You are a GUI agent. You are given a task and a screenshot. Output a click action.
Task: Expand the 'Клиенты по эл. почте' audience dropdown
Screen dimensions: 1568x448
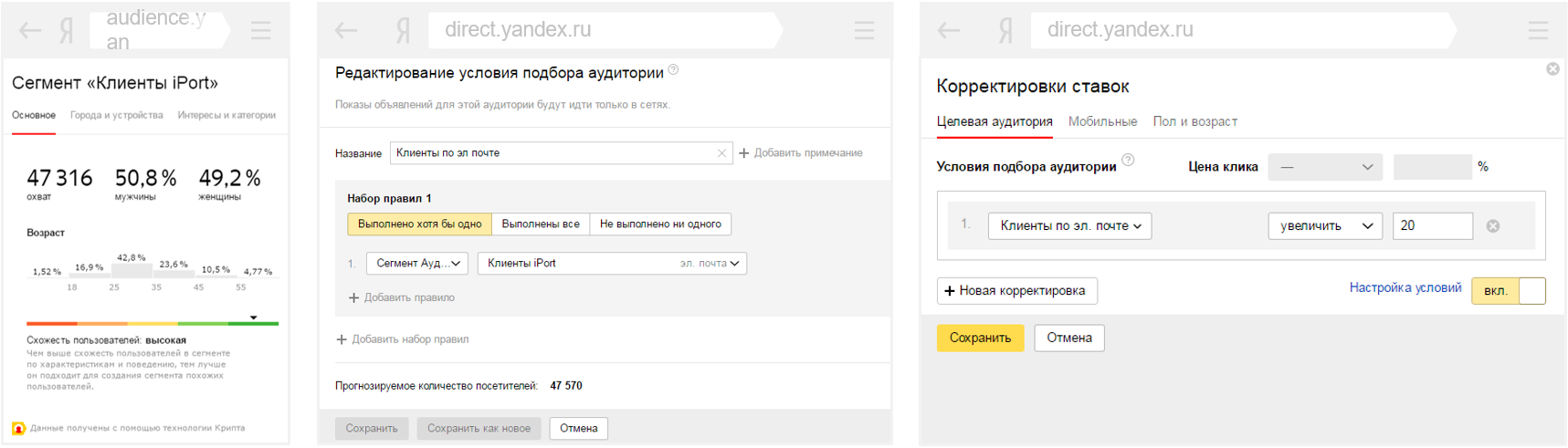pyautogui.click(x=1069, y=226)
